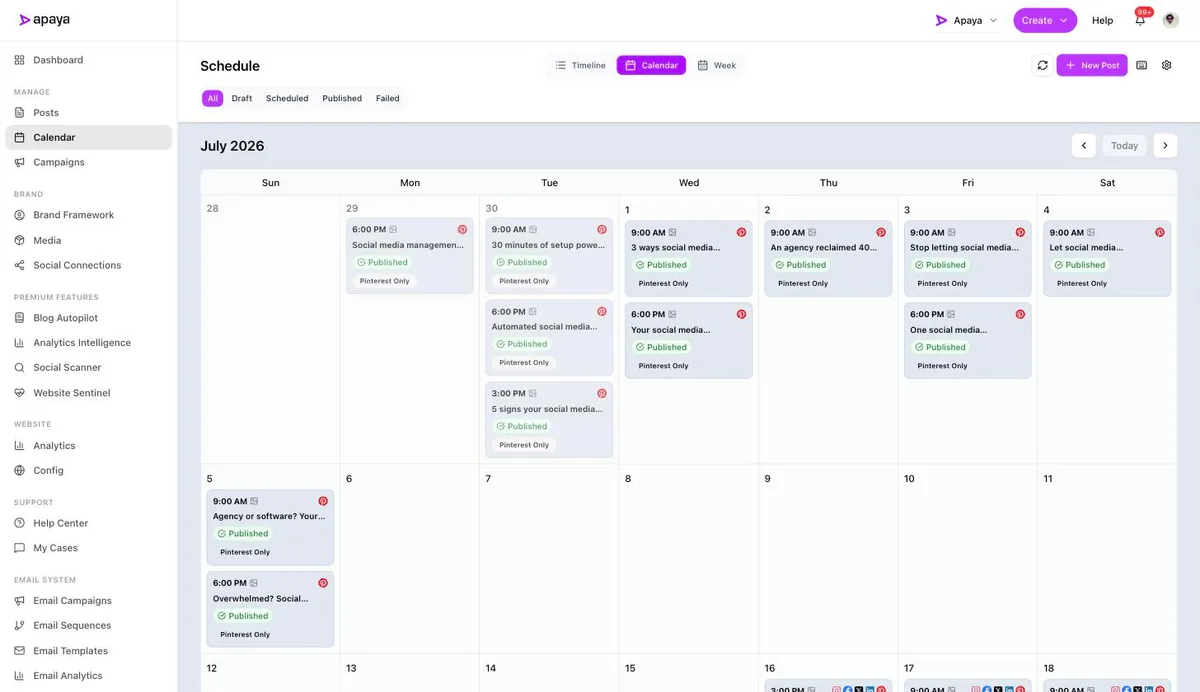This screenshot has width=1200, height=692.
Task: Go to previous month
Action: pos(1084,146)
